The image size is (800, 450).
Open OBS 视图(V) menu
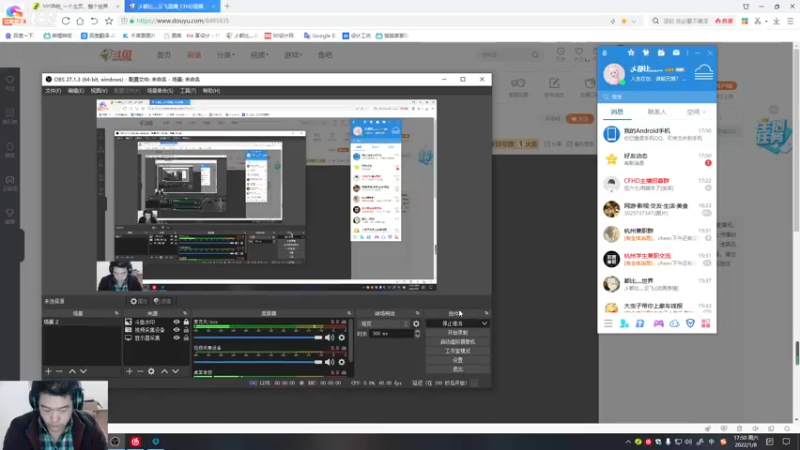pos(98,91)
